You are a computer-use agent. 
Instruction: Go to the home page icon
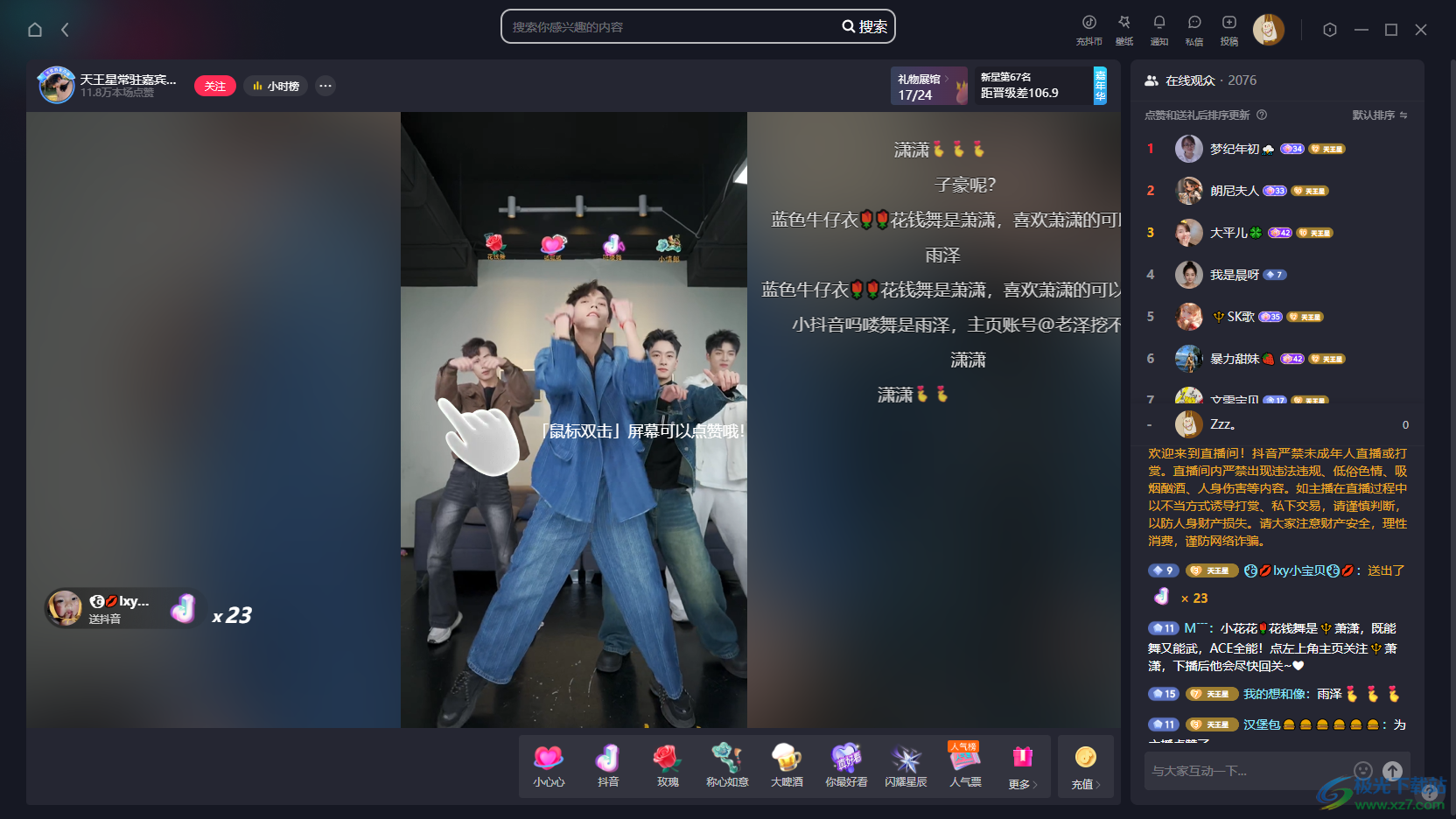click(35, 30)
